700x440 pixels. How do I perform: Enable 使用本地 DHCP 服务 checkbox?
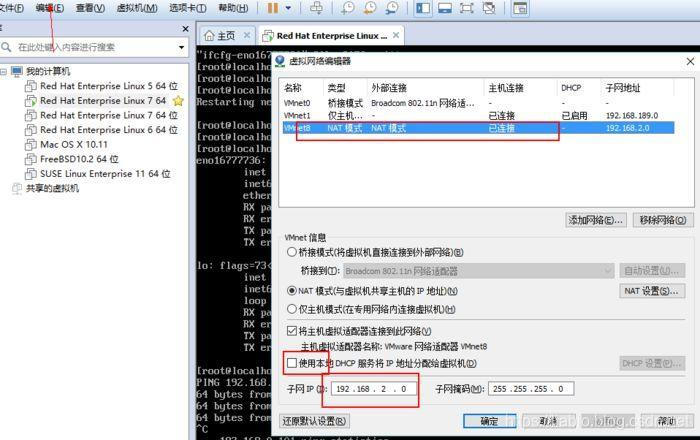coord(292,363)
